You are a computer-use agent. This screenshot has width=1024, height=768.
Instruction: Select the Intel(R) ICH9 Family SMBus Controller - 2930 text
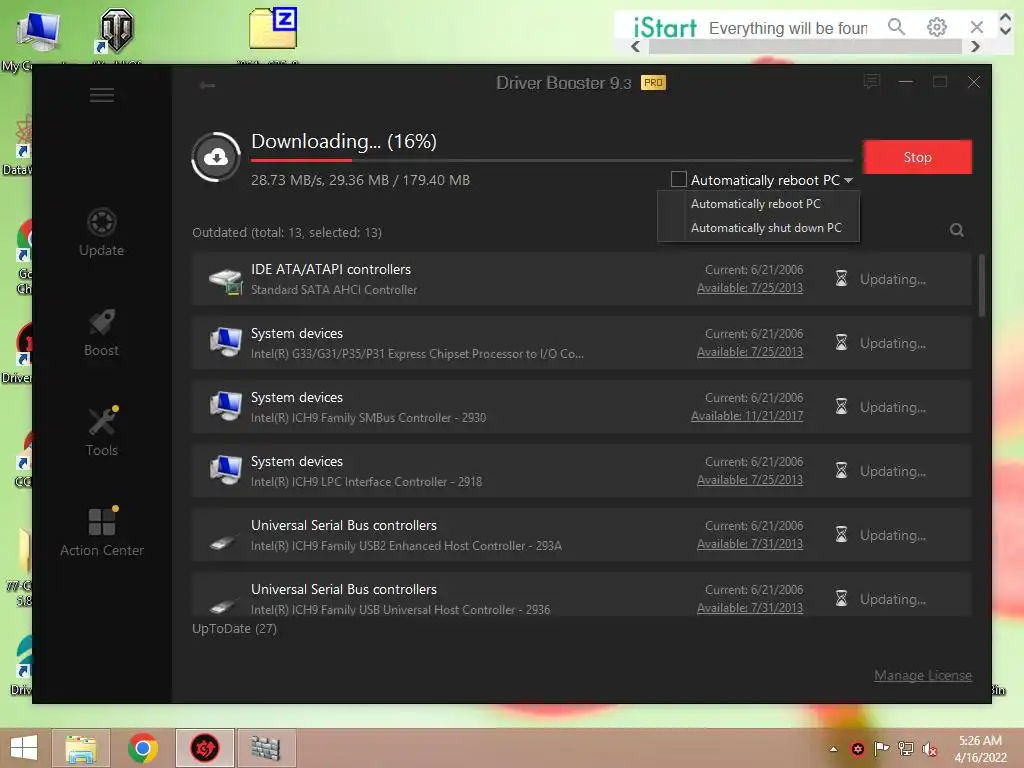(x=368, y=418)
